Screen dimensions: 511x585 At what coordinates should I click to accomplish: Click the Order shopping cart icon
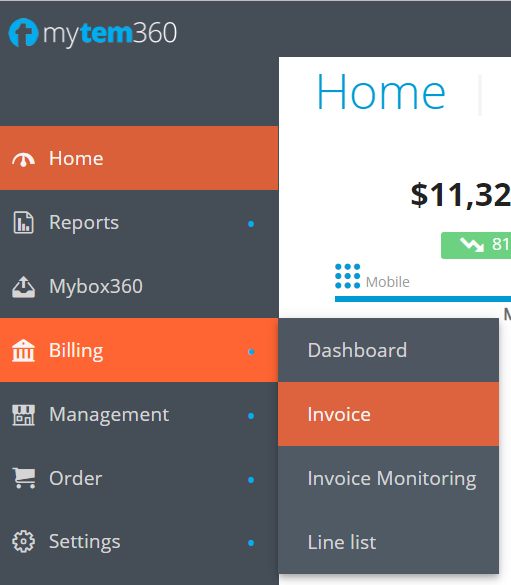(x=24, y=478)
